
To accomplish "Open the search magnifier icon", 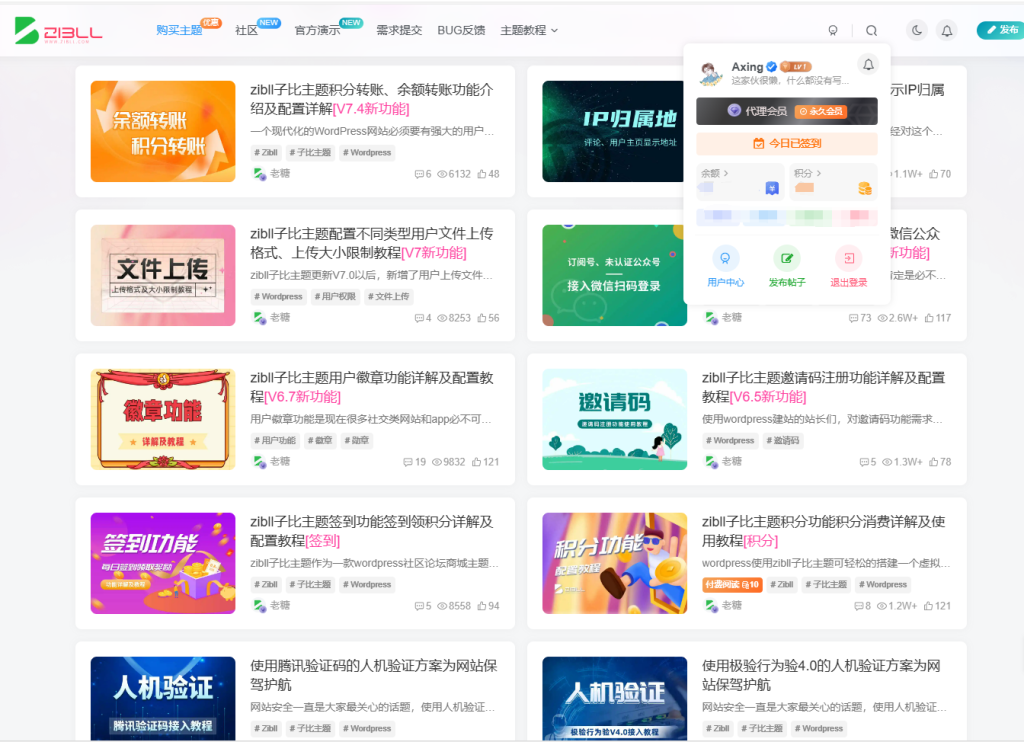I will [x=871, y=31].
